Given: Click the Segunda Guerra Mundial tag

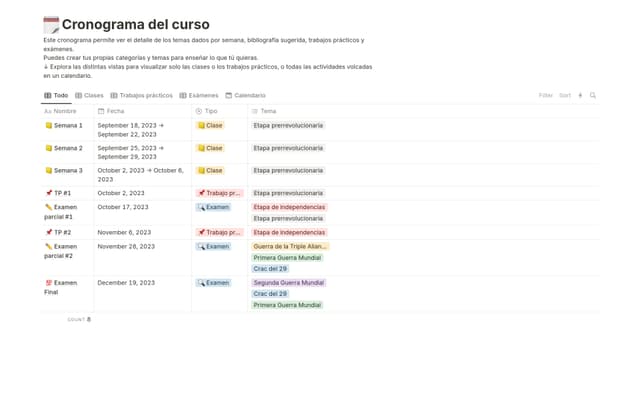Looking at the screenshot, I should (x=289, y=283).
